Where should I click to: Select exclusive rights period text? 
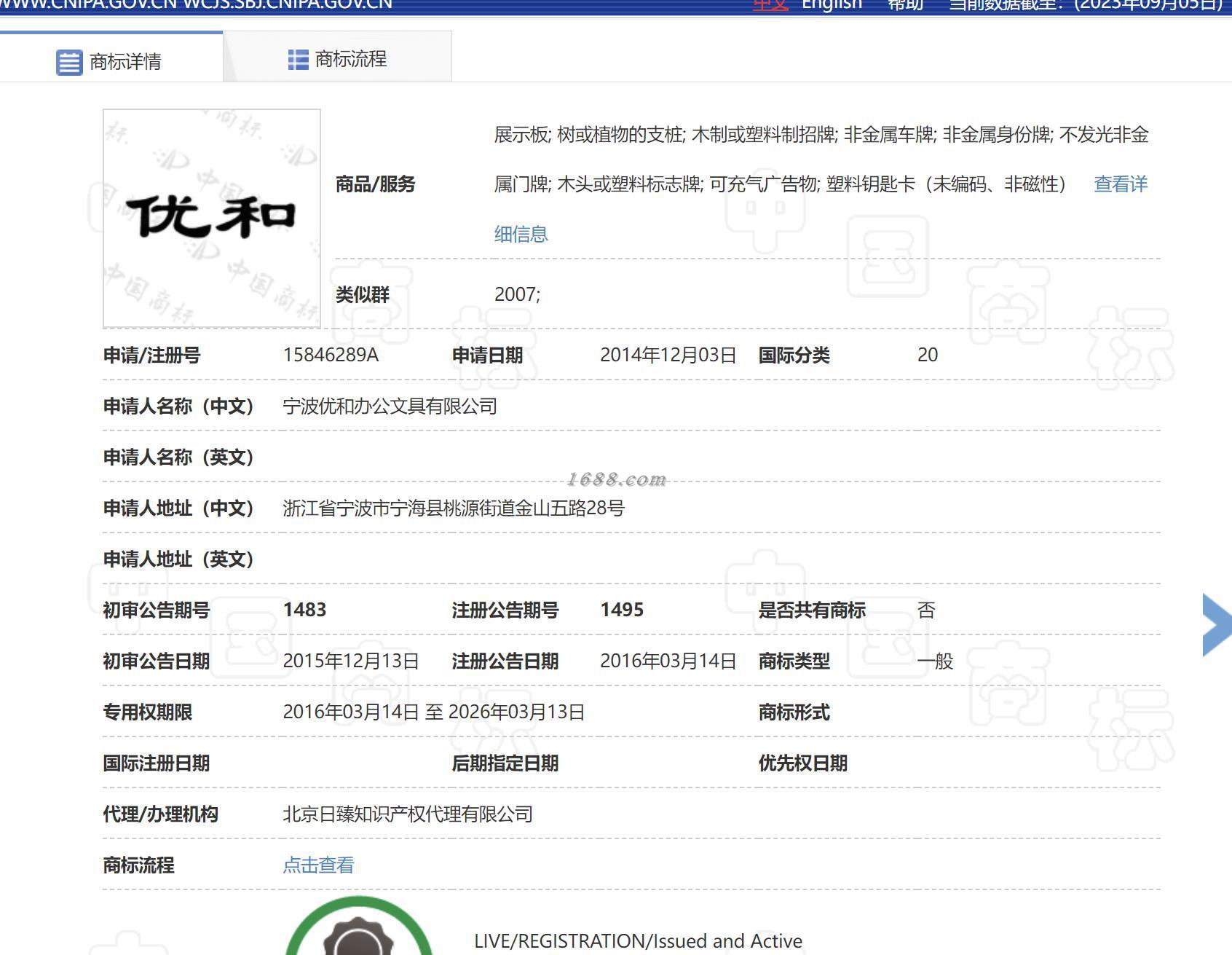click(434, 712)
